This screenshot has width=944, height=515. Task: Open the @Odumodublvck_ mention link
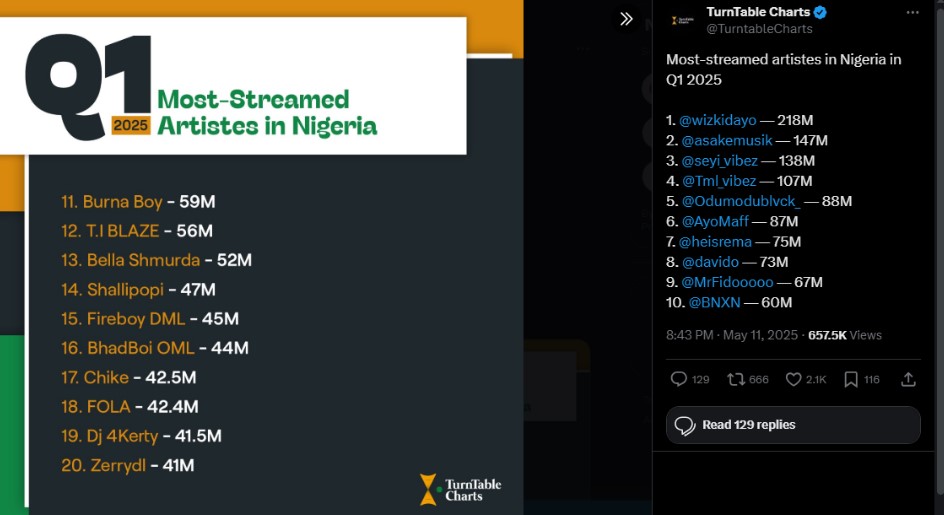(741, 202)
